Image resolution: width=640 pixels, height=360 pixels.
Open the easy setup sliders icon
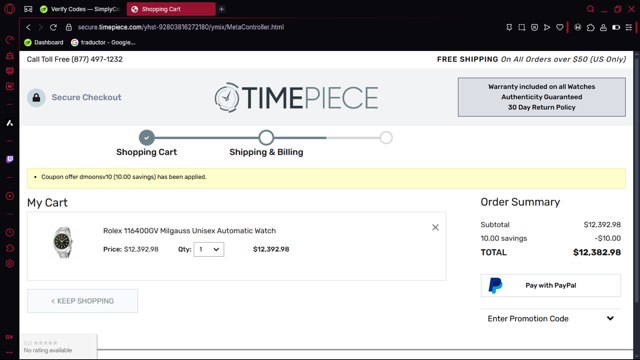tap(629, 27)
